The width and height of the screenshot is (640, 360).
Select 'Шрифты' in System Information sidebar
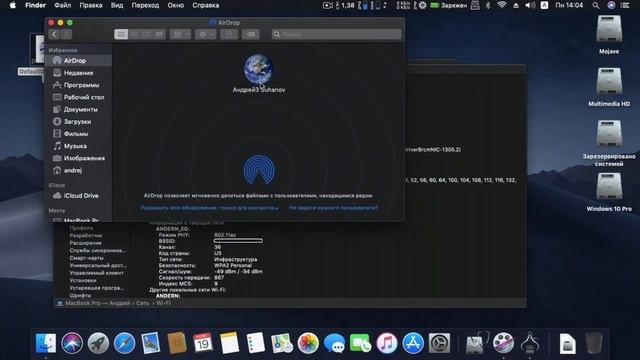(x=80, y=295)
